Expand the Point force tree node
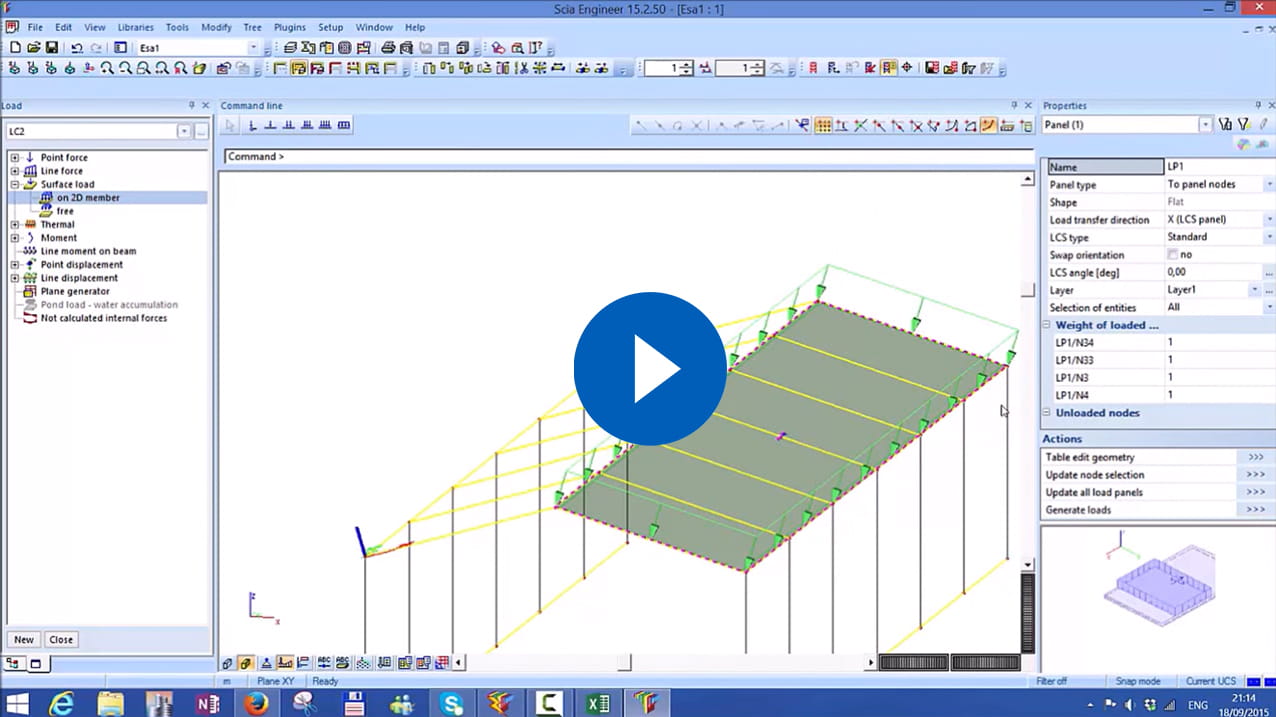1276x717 pixels. pyautogui.click(x=15, y=158)
